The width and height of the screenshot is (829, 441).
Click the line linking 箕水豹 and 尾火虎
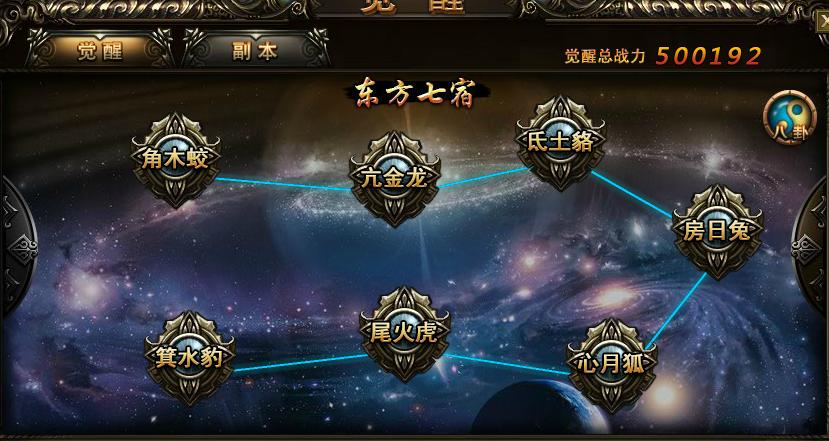tap(300, 362)
